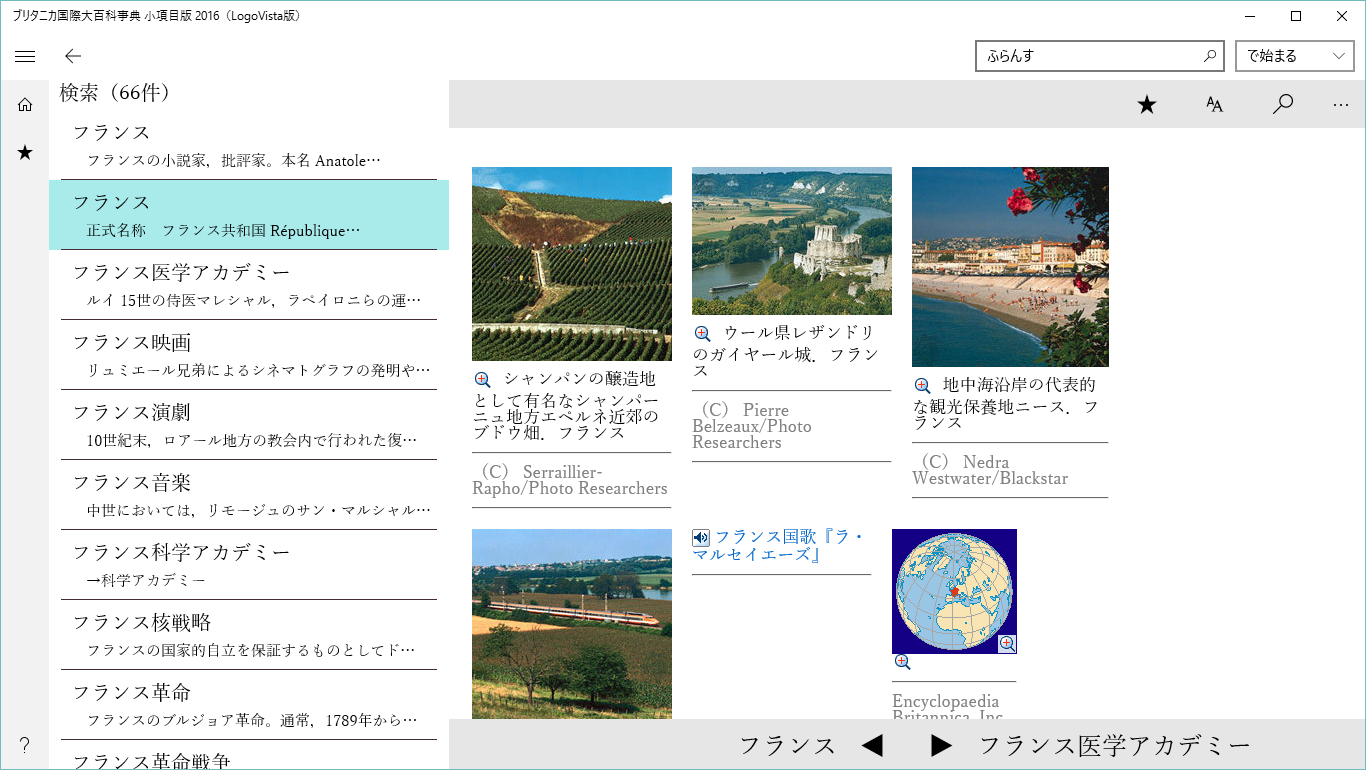Add article to favorites using toolbar star
Viewport: 1366px width, 770px height.
1147,104
